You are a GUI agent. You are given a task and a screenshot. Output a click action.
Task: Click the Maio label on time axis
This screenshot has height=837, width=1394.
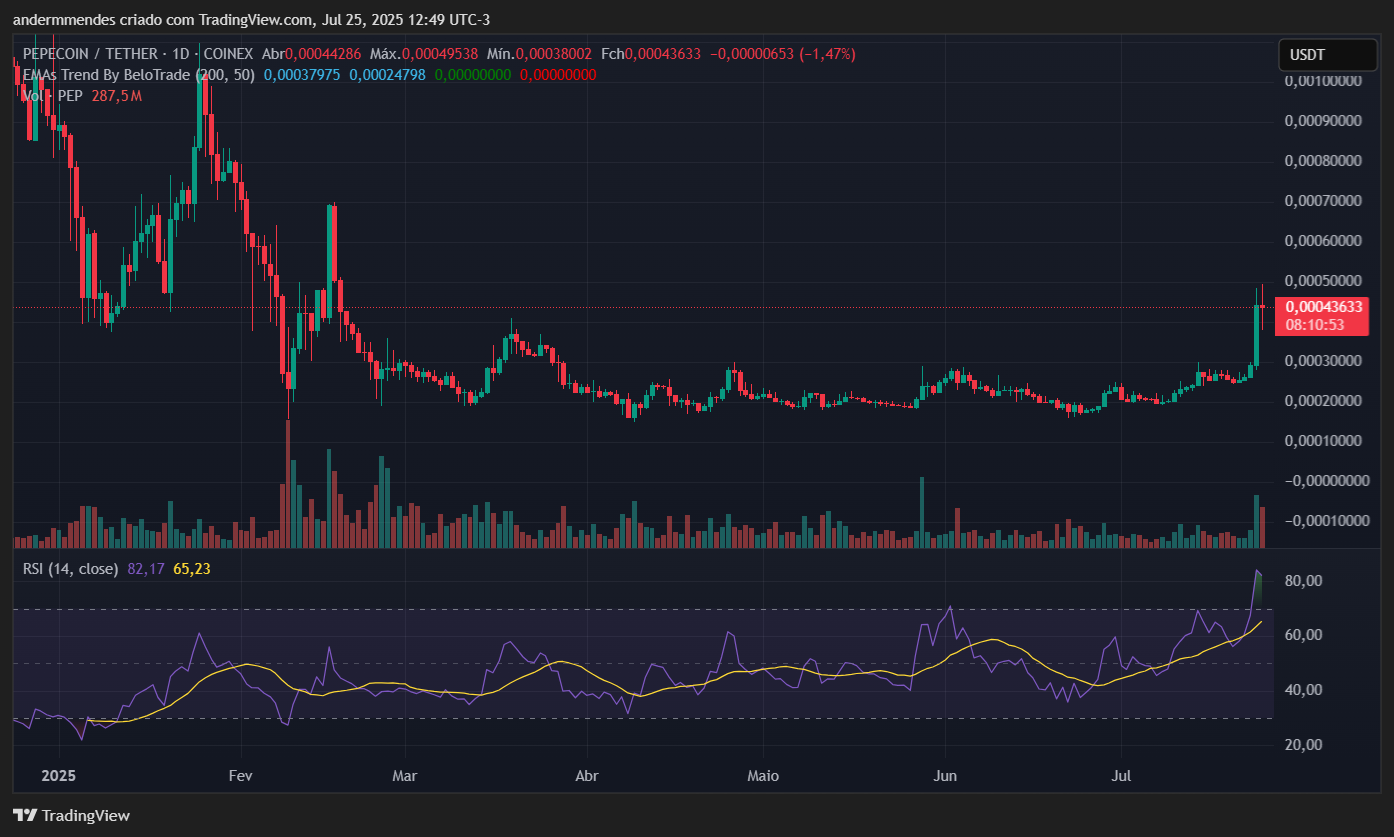762,776
